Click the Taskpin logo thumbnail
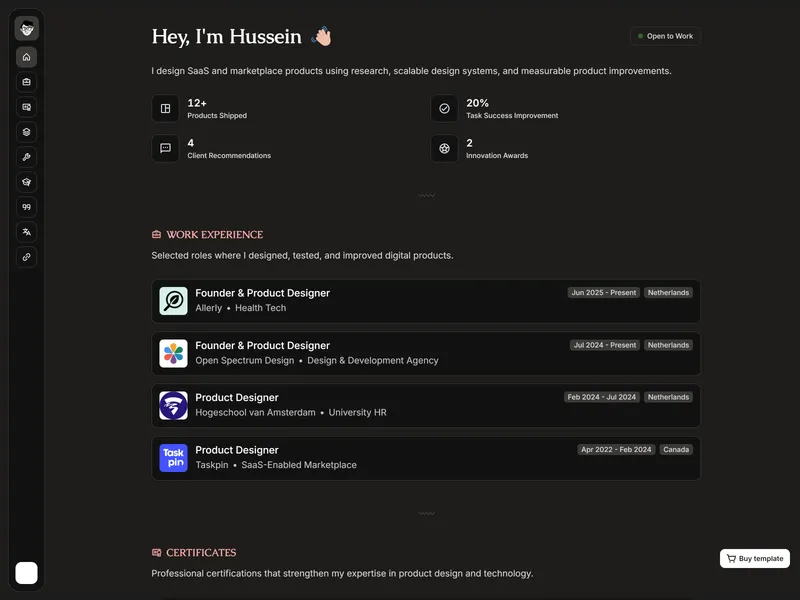The image size is (800, 600). 173,458
